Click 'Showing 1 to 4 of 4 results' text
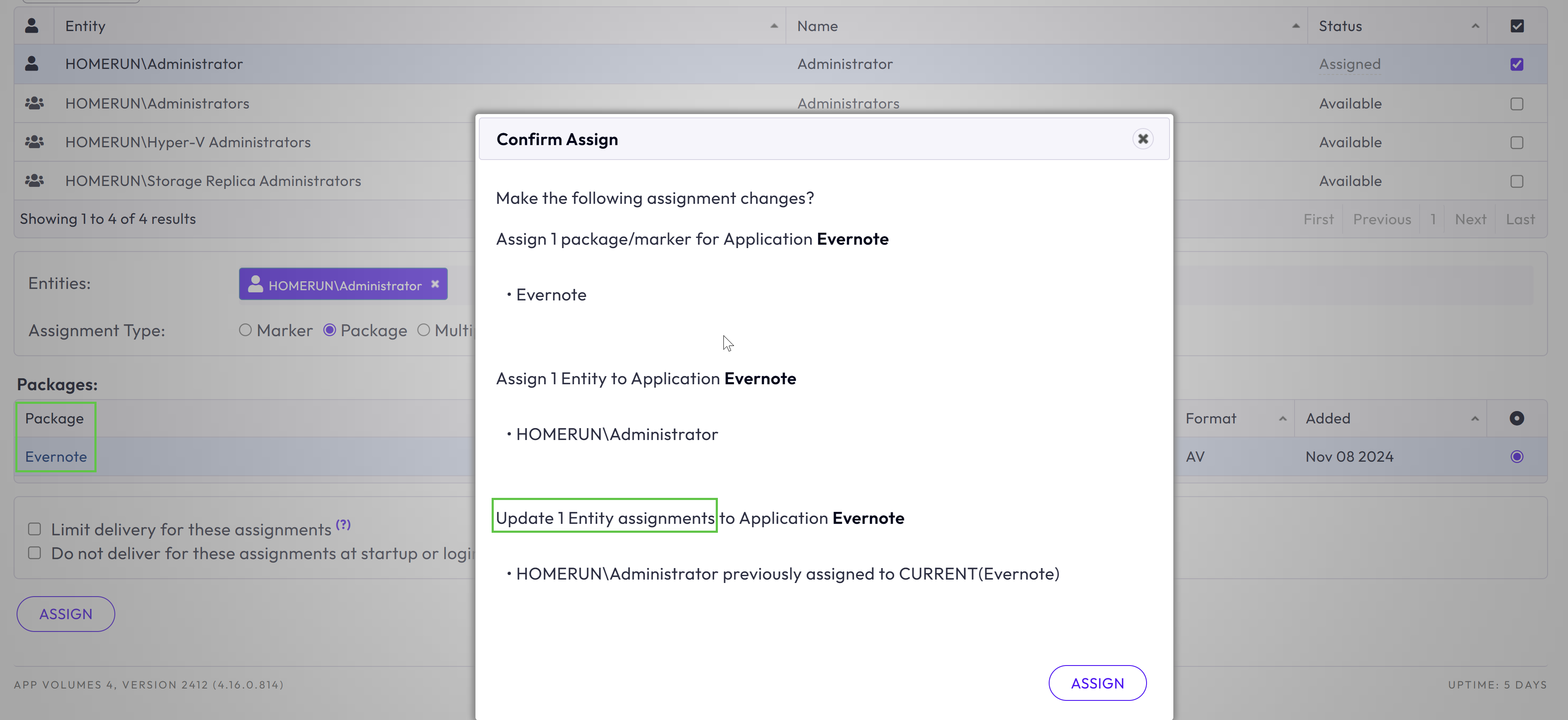This screenshot has height=720, width=1568. pos(108,219)
